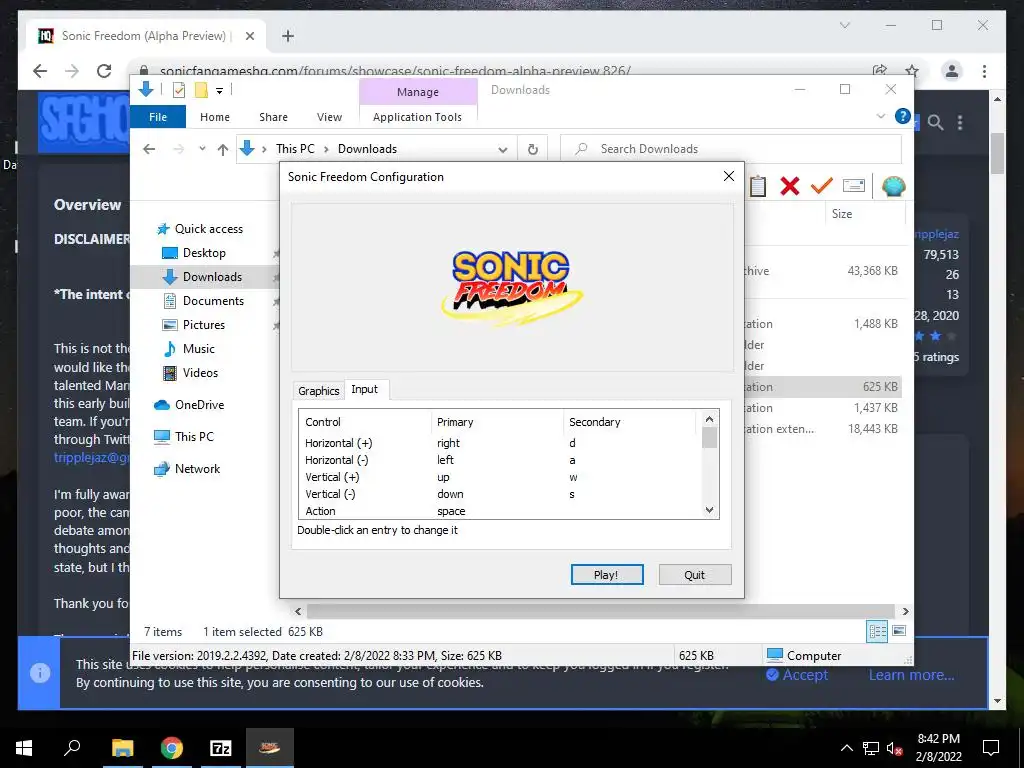The height and width of the screenshot is (768, 1024).
Task: Select Documents in the navigation pane
Action: point(204,300)
